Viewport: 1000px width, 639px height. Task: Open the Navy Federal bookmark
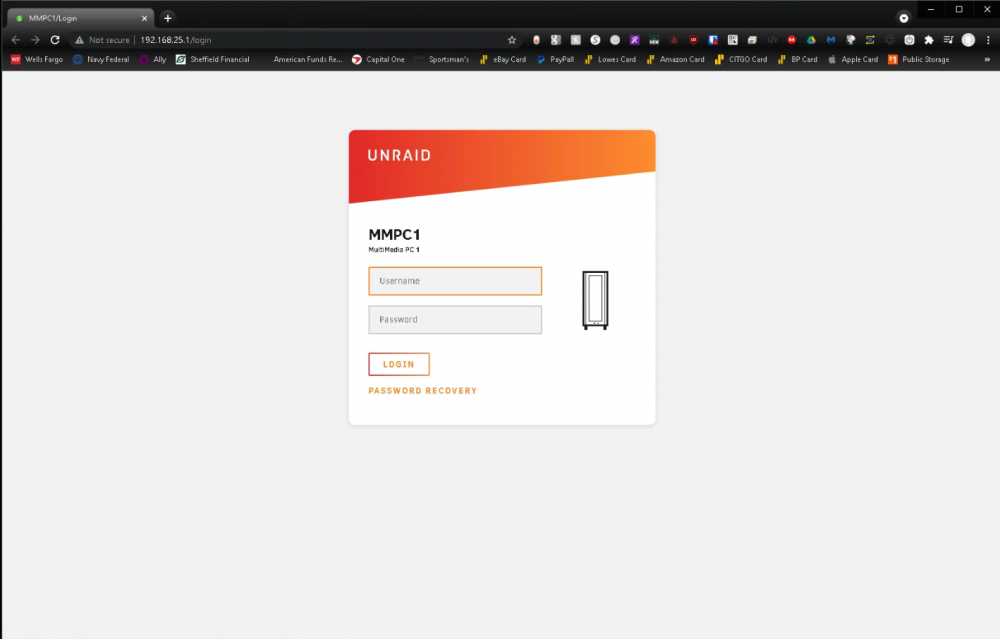click(x=101, y=59)
